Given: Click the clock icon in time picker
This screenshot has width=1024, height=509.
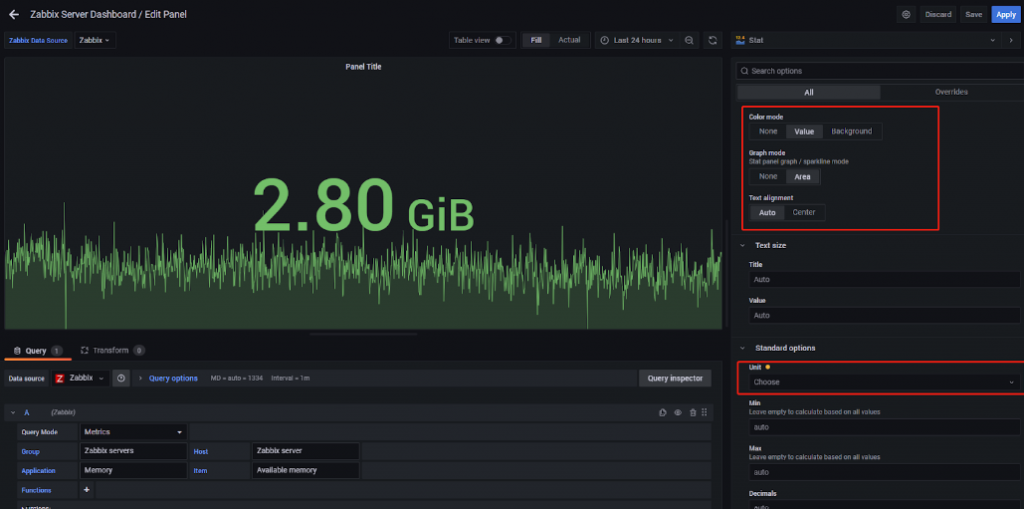Looking at the screenshot, I should click(604, 41).
